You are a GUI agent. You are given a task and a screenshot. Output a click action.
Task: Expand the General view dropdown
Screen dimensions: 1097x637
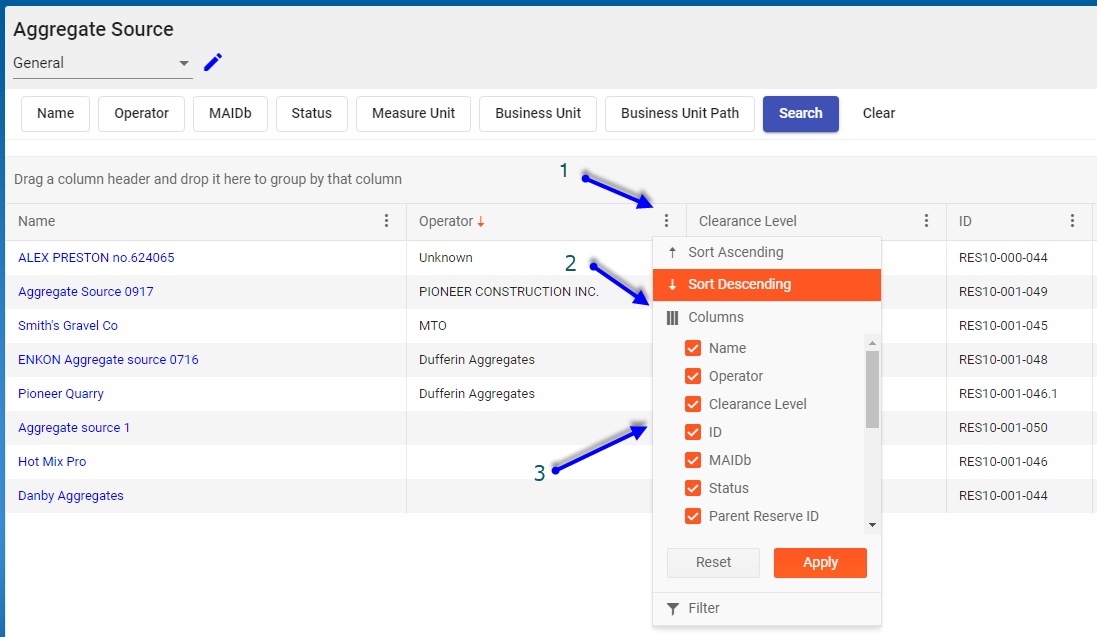pyautogui.click(x=184, y=63)
